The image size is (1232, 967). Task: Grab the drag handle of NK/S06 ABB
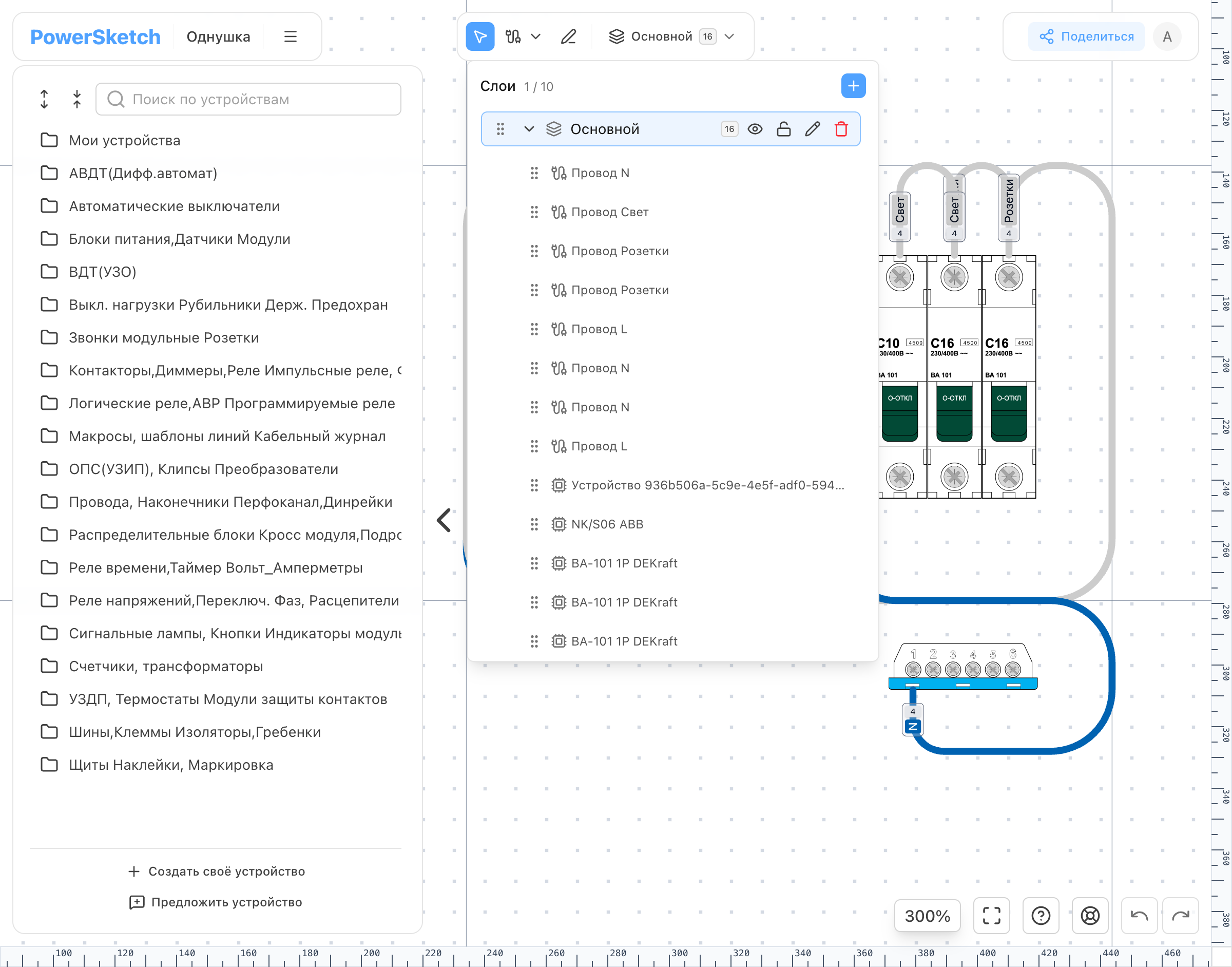[534, 524]
